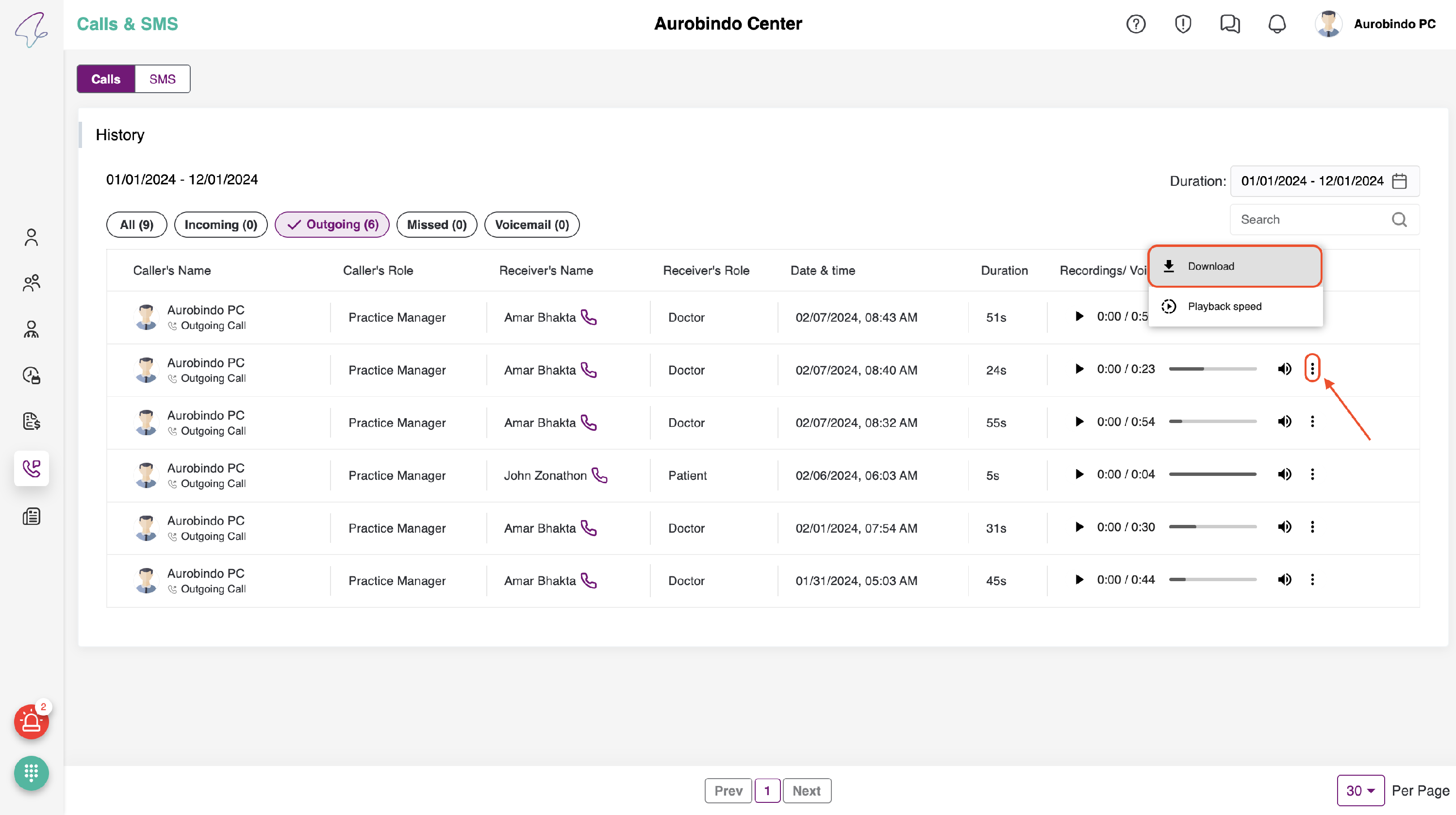
Task: Click the Calls & SMS sidebar icon
Action: click(31, 468)
